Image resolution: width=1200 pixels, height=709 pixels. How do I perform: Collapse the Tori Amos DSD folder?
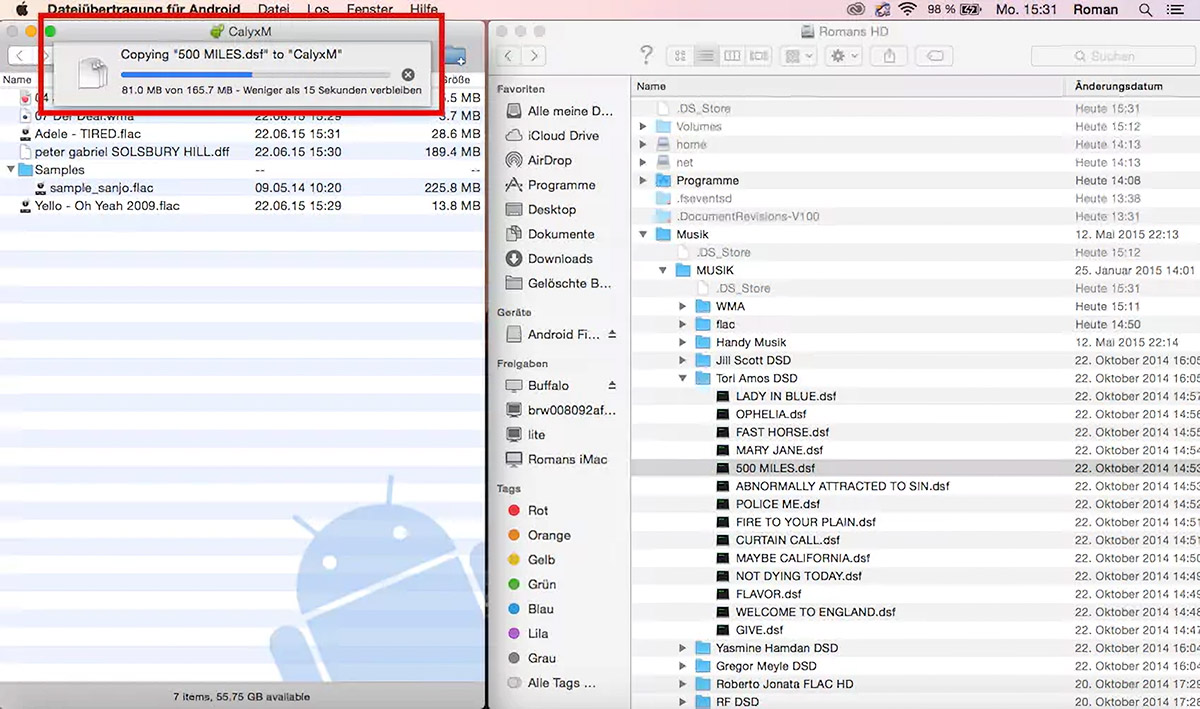(683, 379)
